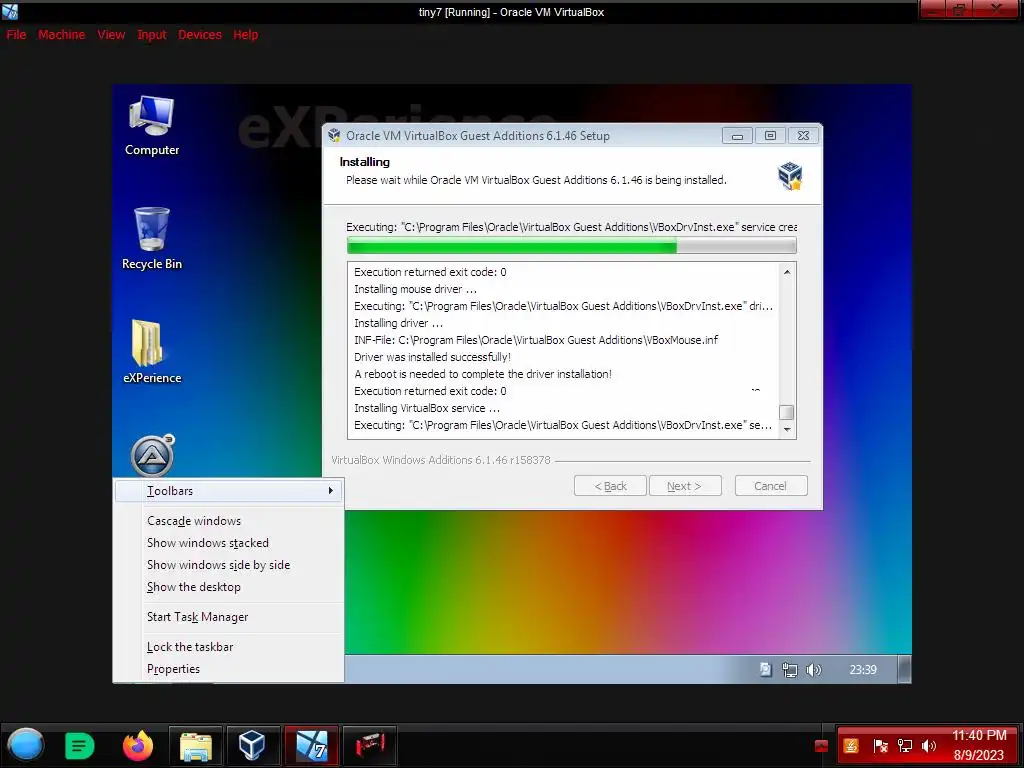
Task: Open the Help menu
Action: pyautogui.click(x=246, y=35)
